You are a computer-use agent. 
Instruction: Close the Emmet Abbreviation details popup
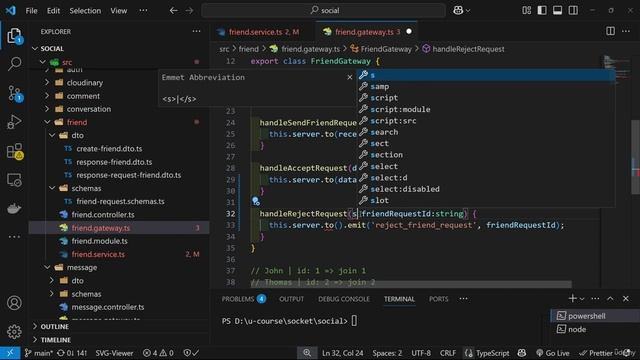(x=350, y=77)
